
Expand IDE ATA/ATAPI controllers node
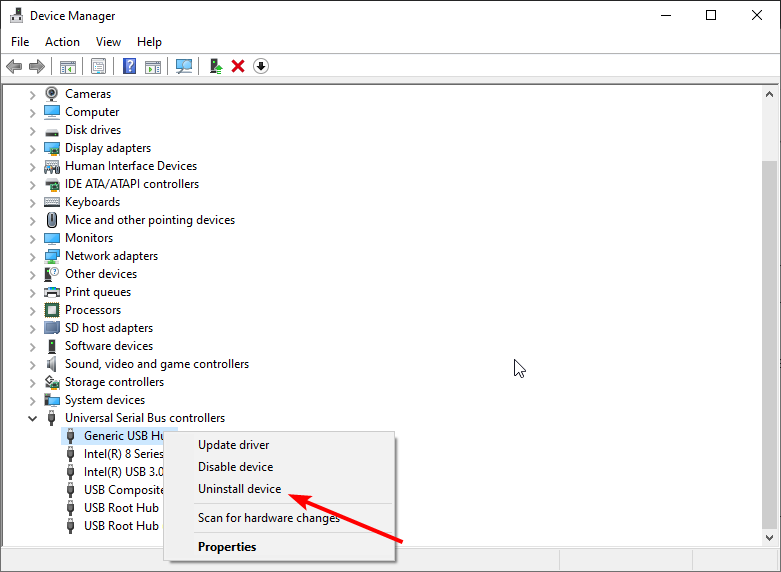tap(32, 184)
